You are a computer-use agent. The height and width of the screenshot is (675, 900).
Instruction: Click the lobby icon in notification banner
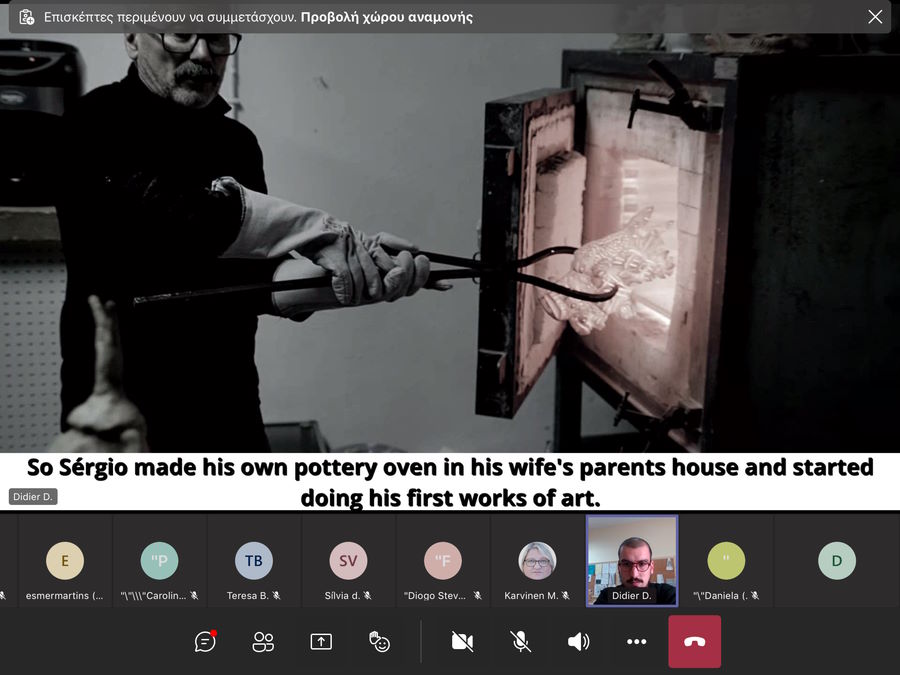(26, 17)
